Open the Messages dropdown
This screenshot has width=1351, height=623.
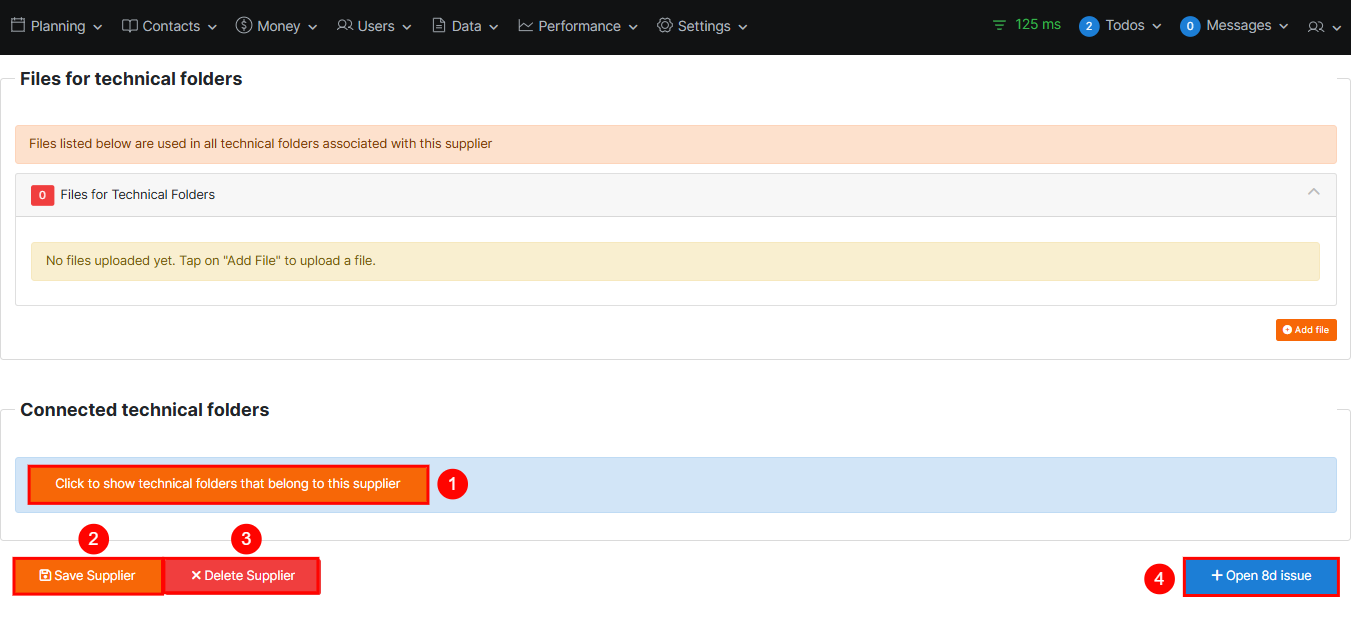point(1235,26)
